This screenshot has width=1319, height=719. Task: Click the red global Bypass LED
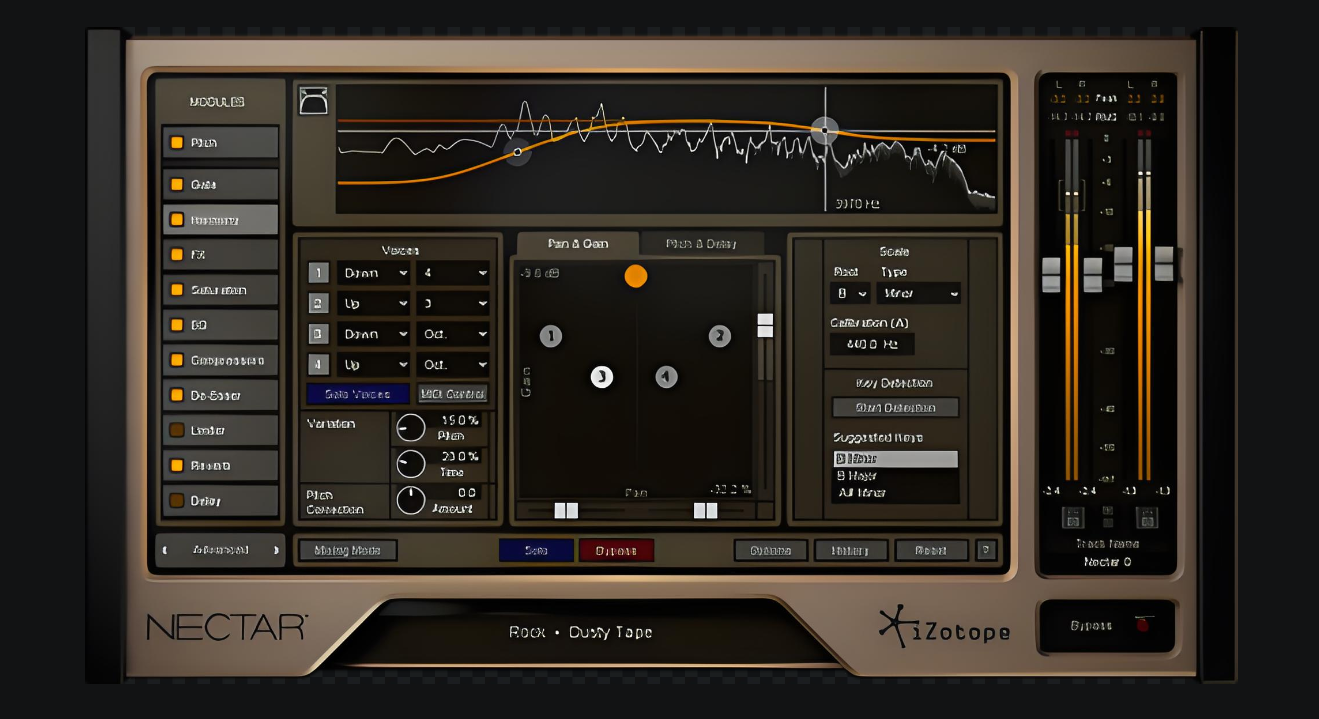[1141, 626]
